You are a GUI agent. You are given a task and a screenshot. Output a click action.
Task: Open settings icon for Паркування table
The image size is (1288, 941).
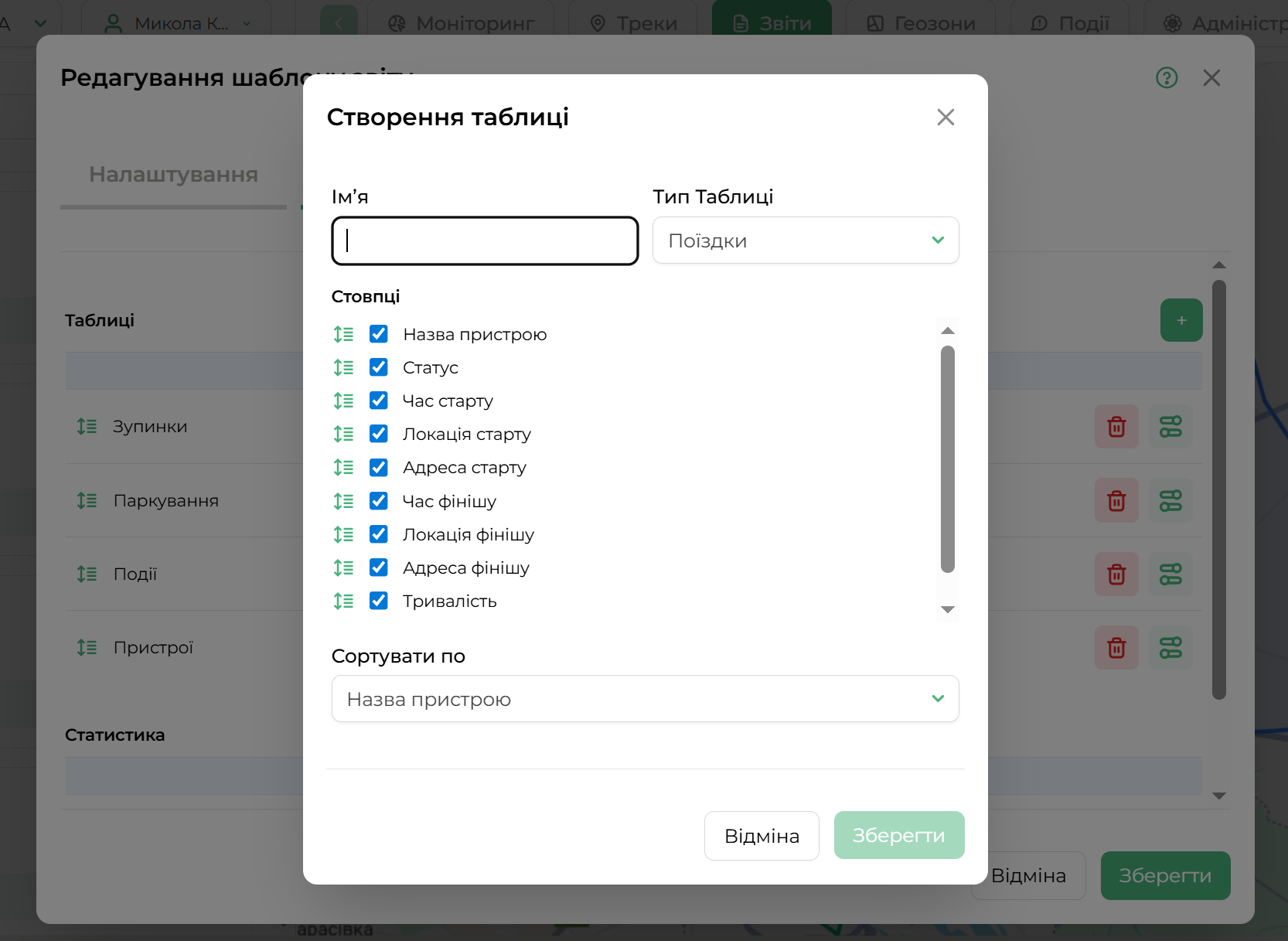pos(1170,501)
